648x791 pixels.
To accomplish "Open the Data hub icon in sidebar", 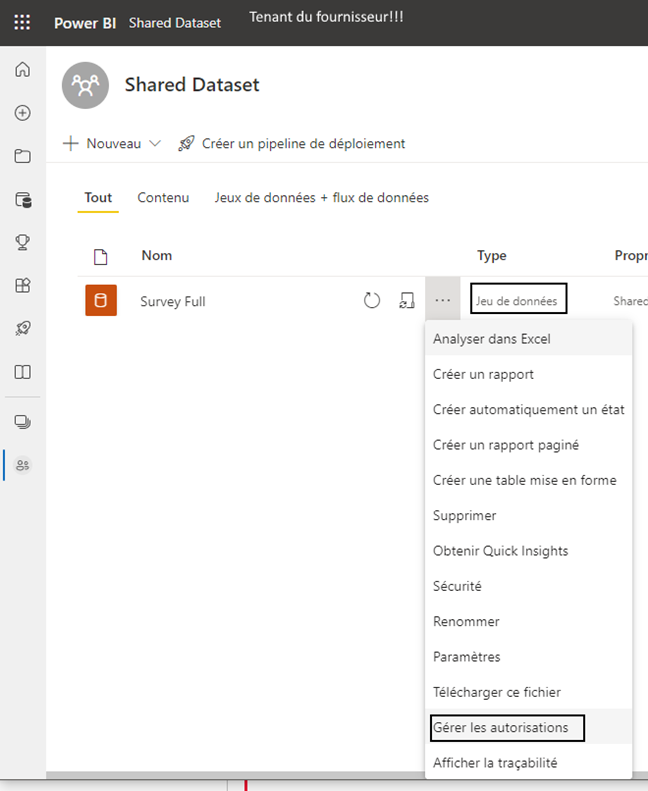I will [23, 200].
